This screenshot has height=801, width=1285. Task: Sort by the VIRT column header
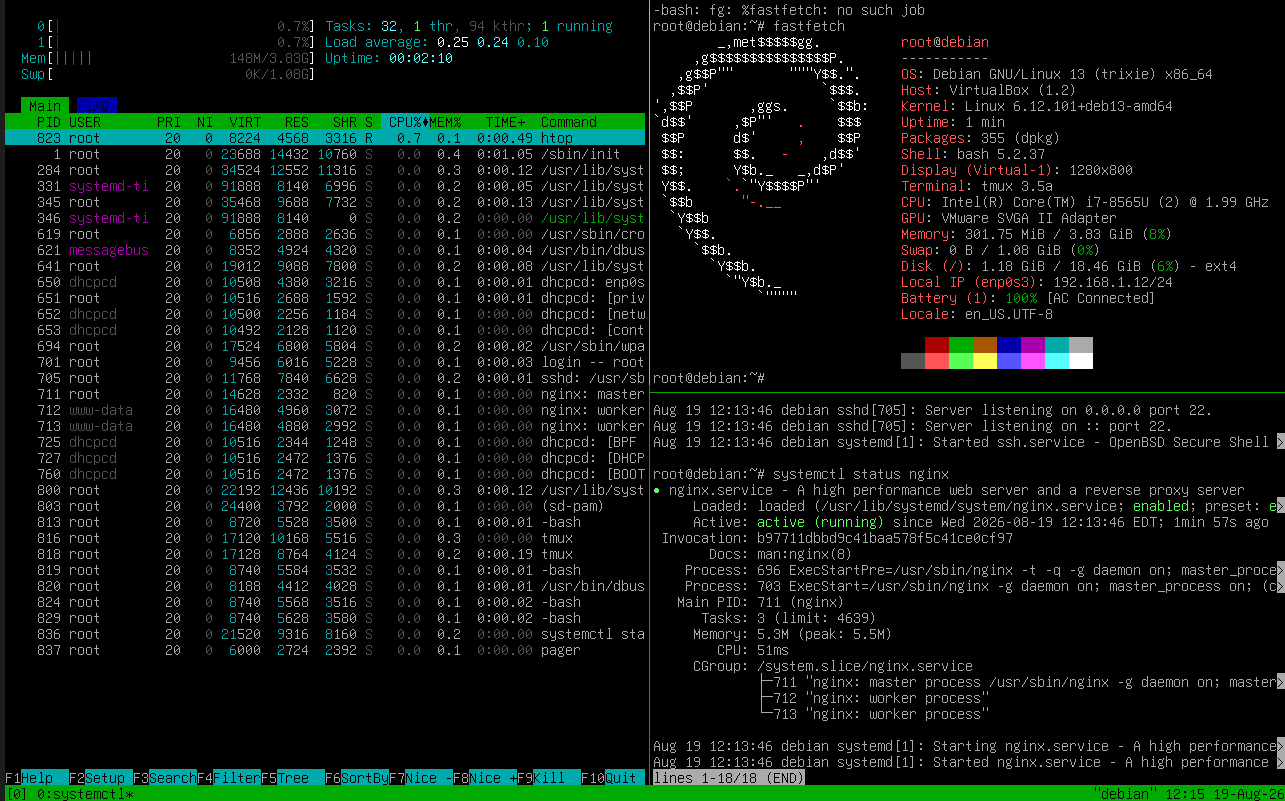[x=245, y=122]
